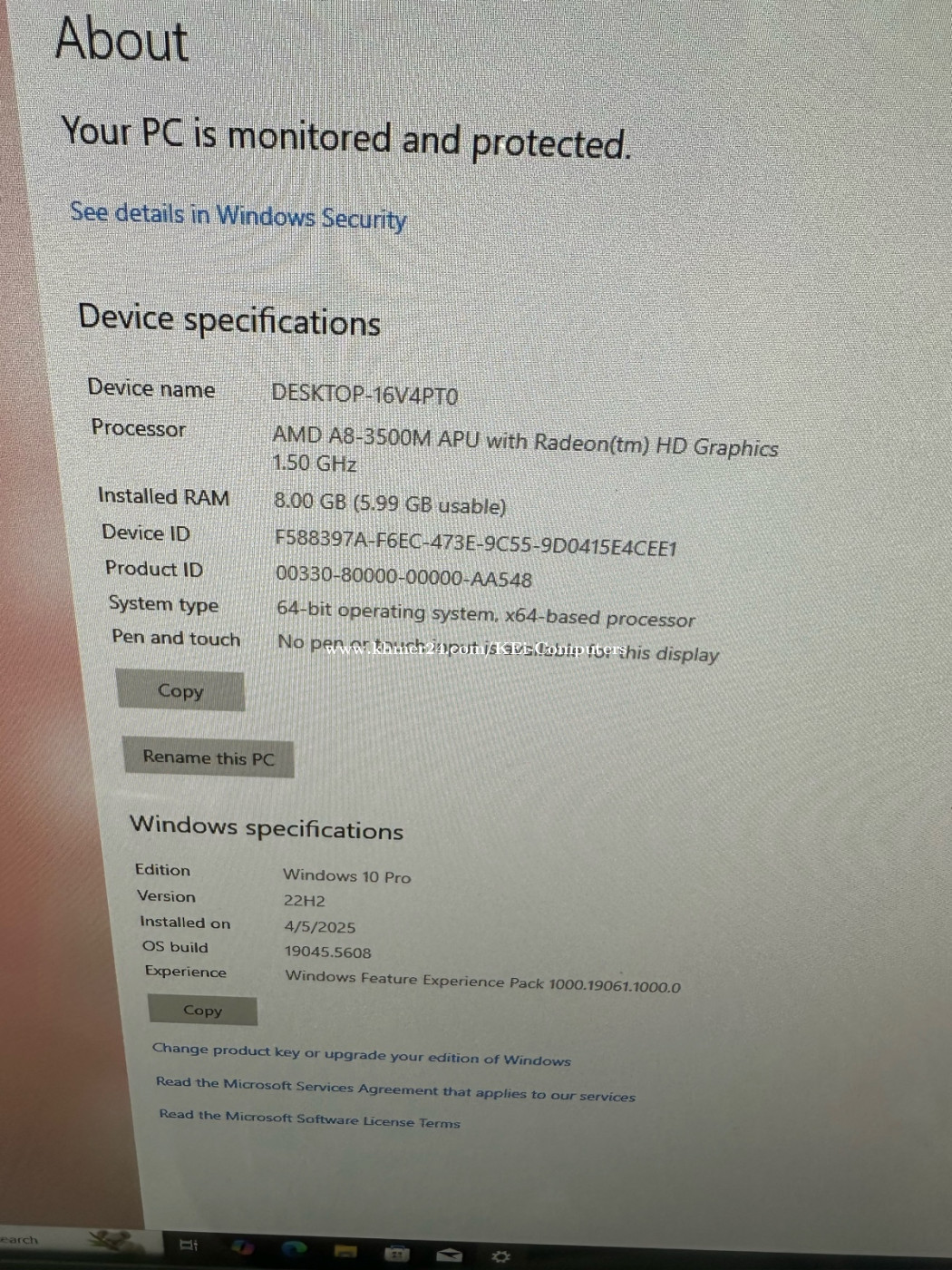The width and height of the screenshot is (952, 1270).
Task: Click the Windows 10 Pro edition text
Action: click(x=347, y=876)
